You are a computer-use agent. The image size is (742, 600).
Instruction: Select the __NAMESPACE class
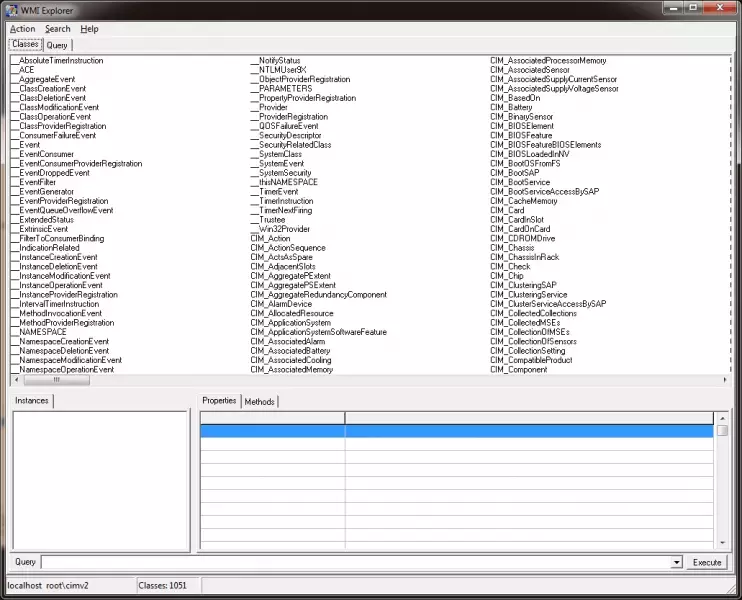pos(39,332)
